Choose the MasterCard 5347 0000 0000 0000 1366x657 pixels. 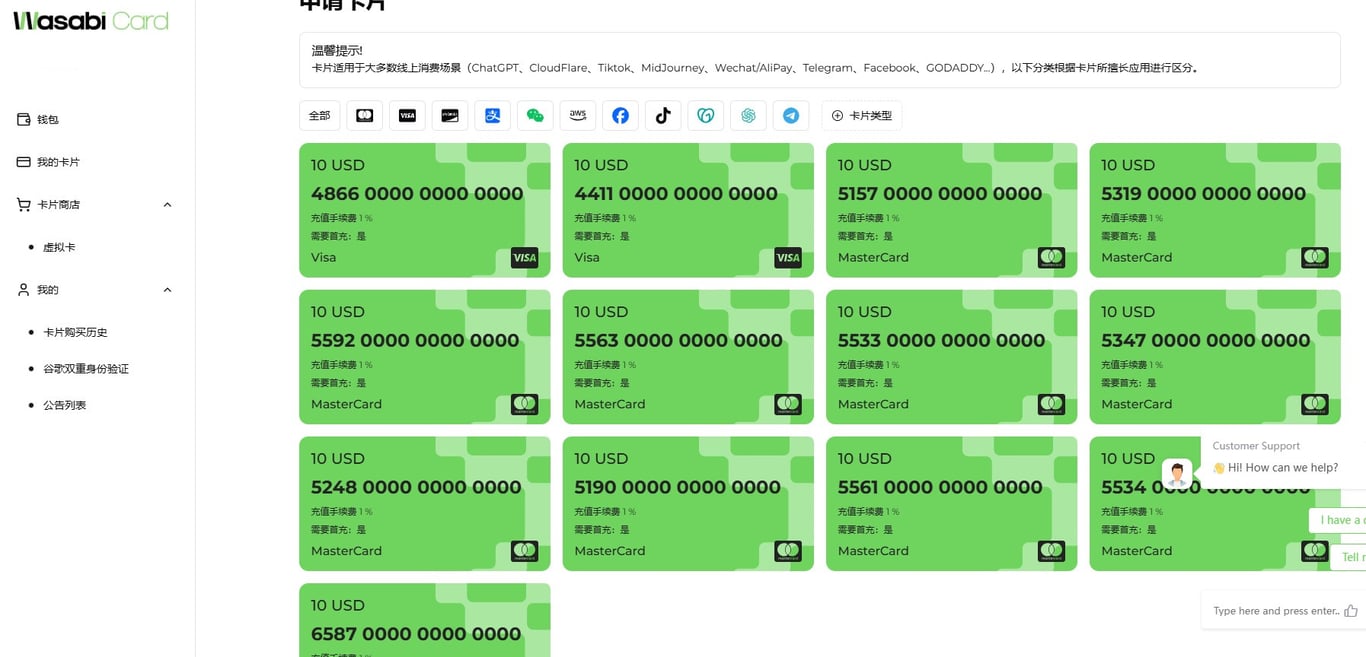[1215, 357]
